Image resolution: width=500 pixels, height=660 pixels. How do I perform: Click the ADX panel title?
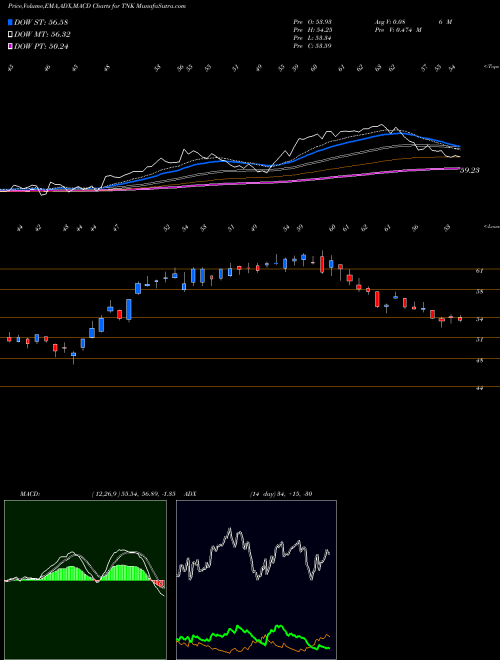click(x=191, y=493)
